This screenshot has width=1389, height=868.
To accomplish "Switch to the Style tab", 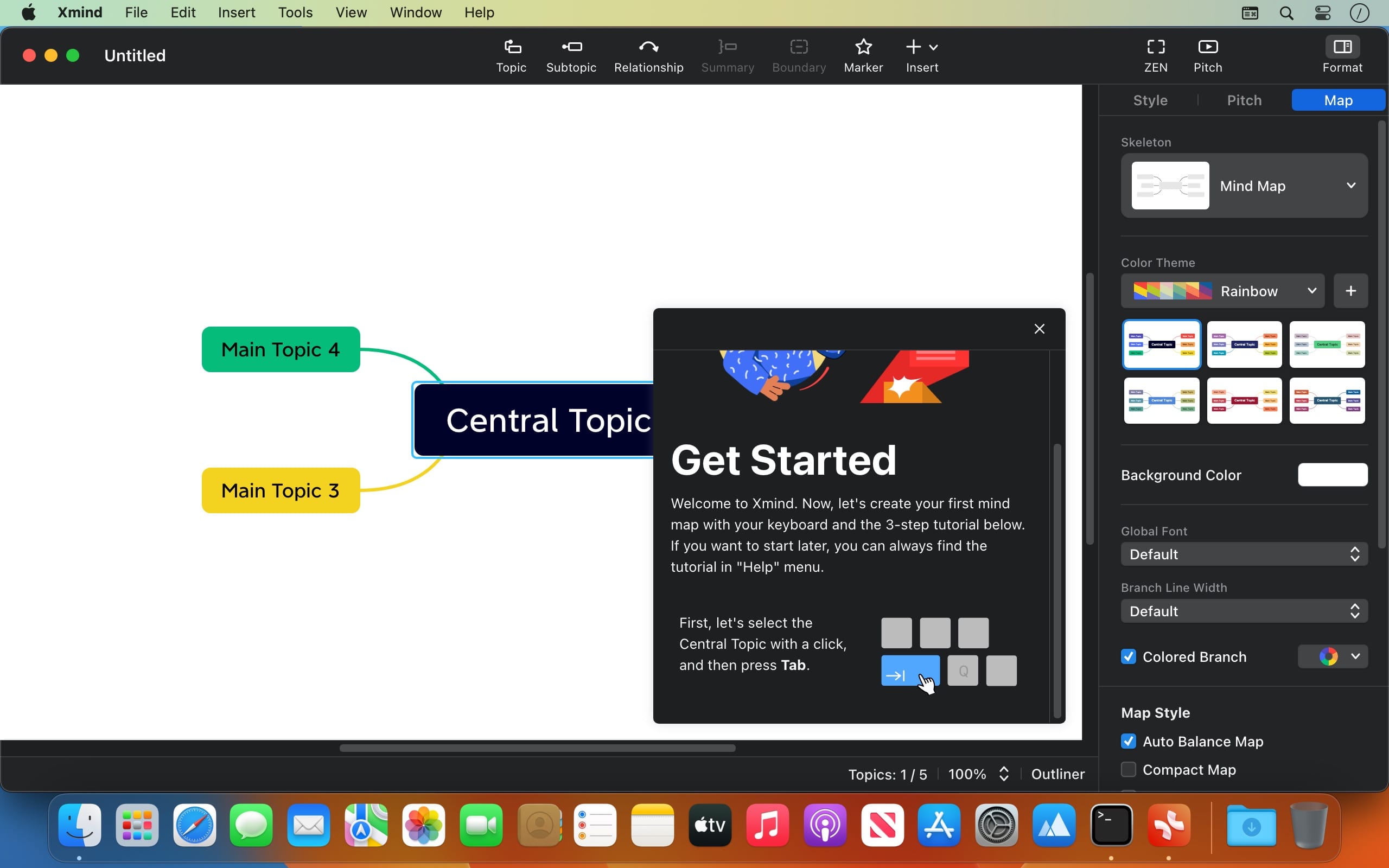I will pos(1150,100).
